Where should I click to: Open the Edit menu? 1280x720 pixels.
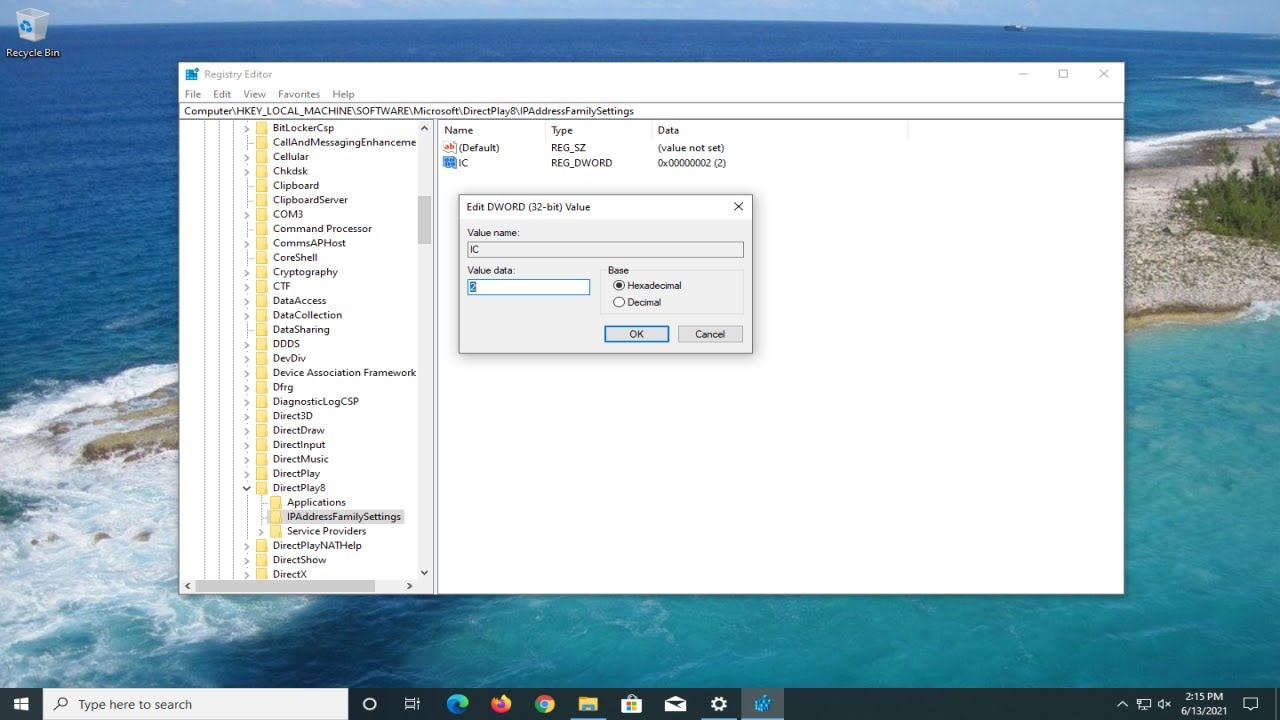222,94
